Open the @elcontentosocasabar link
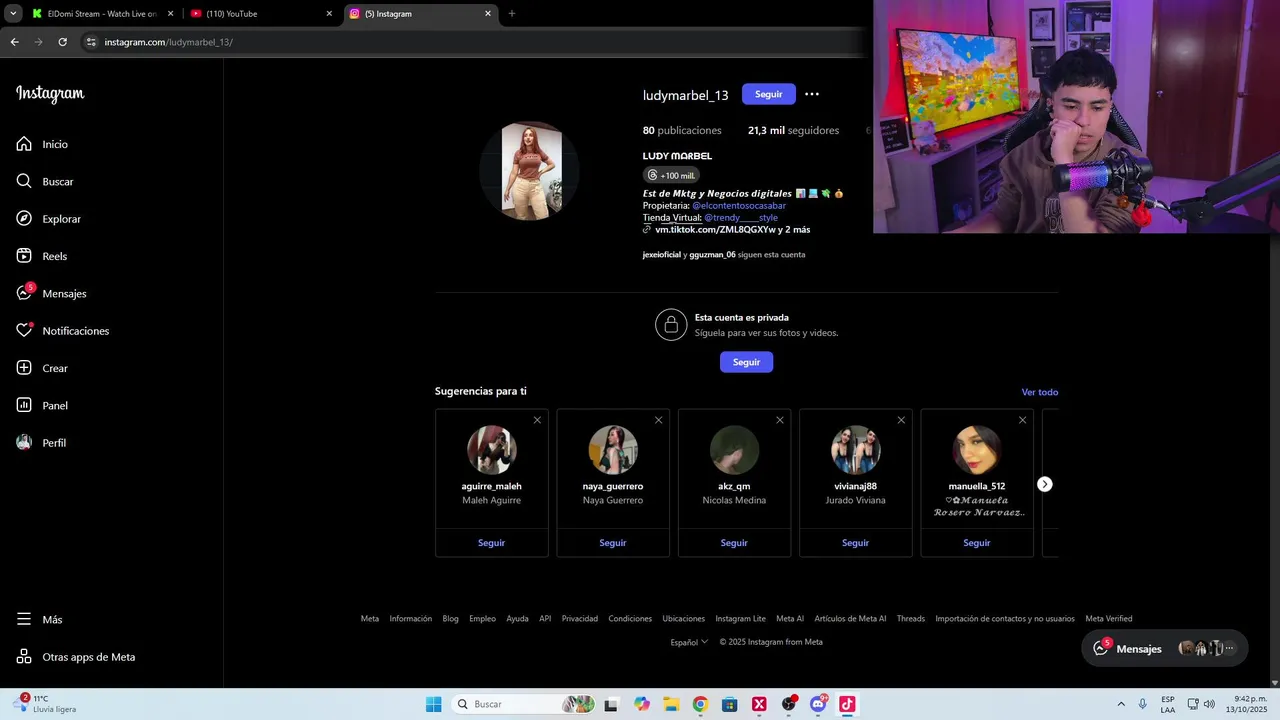 pyautogui.click(x=739, y=205)
